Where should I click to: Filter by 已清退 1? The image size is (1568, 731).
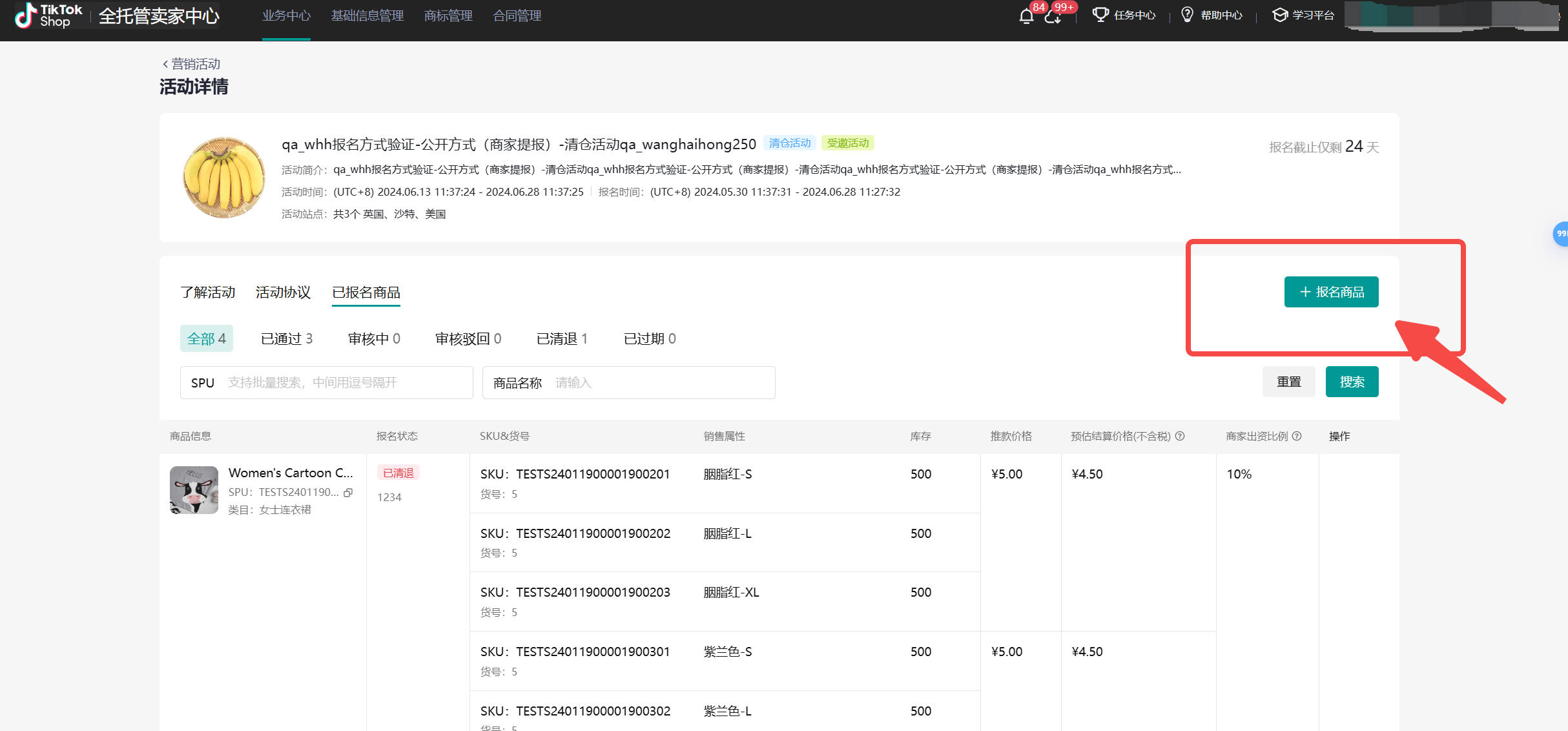(x=562, y=338)
